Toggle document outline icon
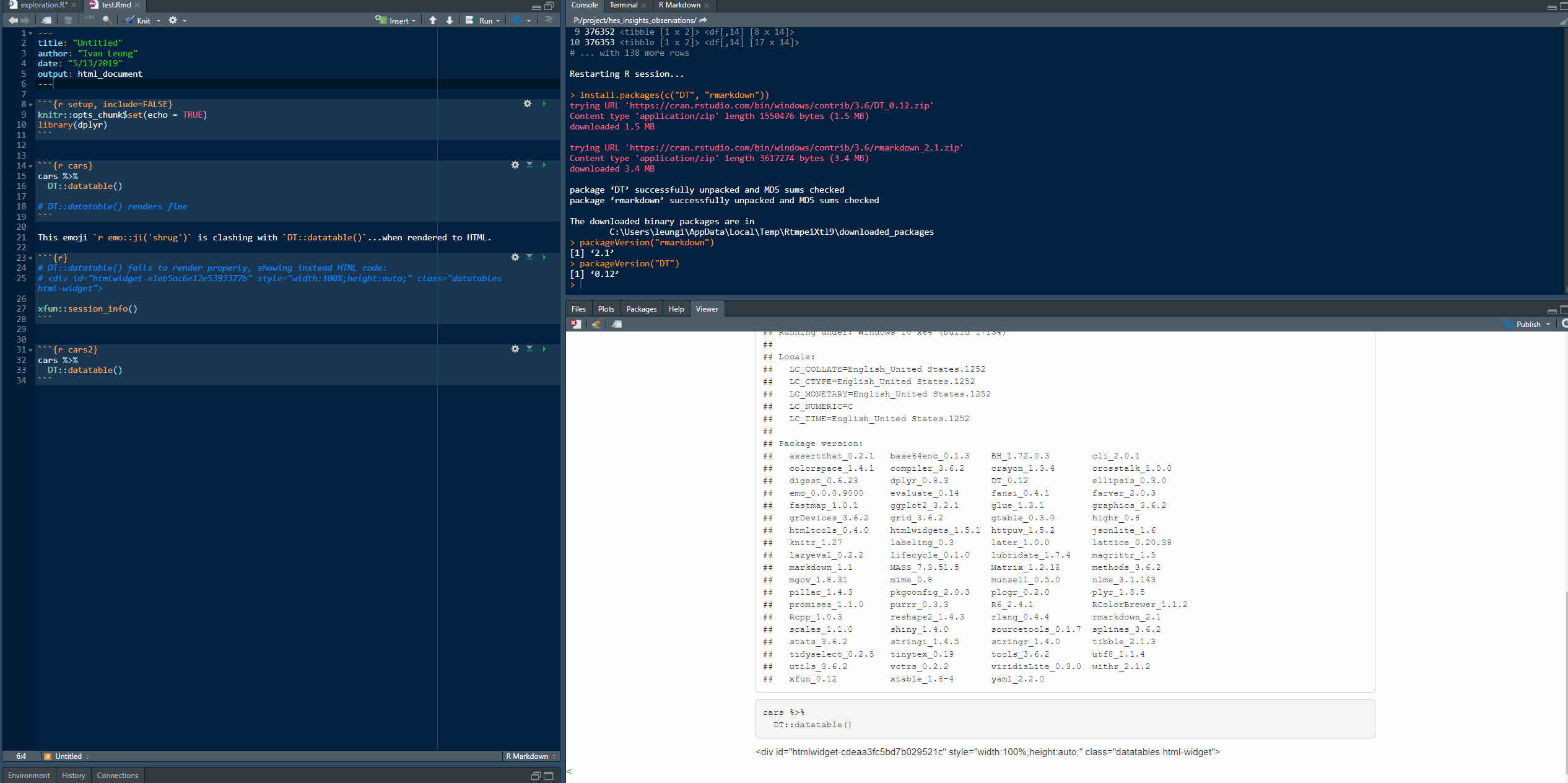Viewport: 1568px width, 783px height. [x=549, y=20]
